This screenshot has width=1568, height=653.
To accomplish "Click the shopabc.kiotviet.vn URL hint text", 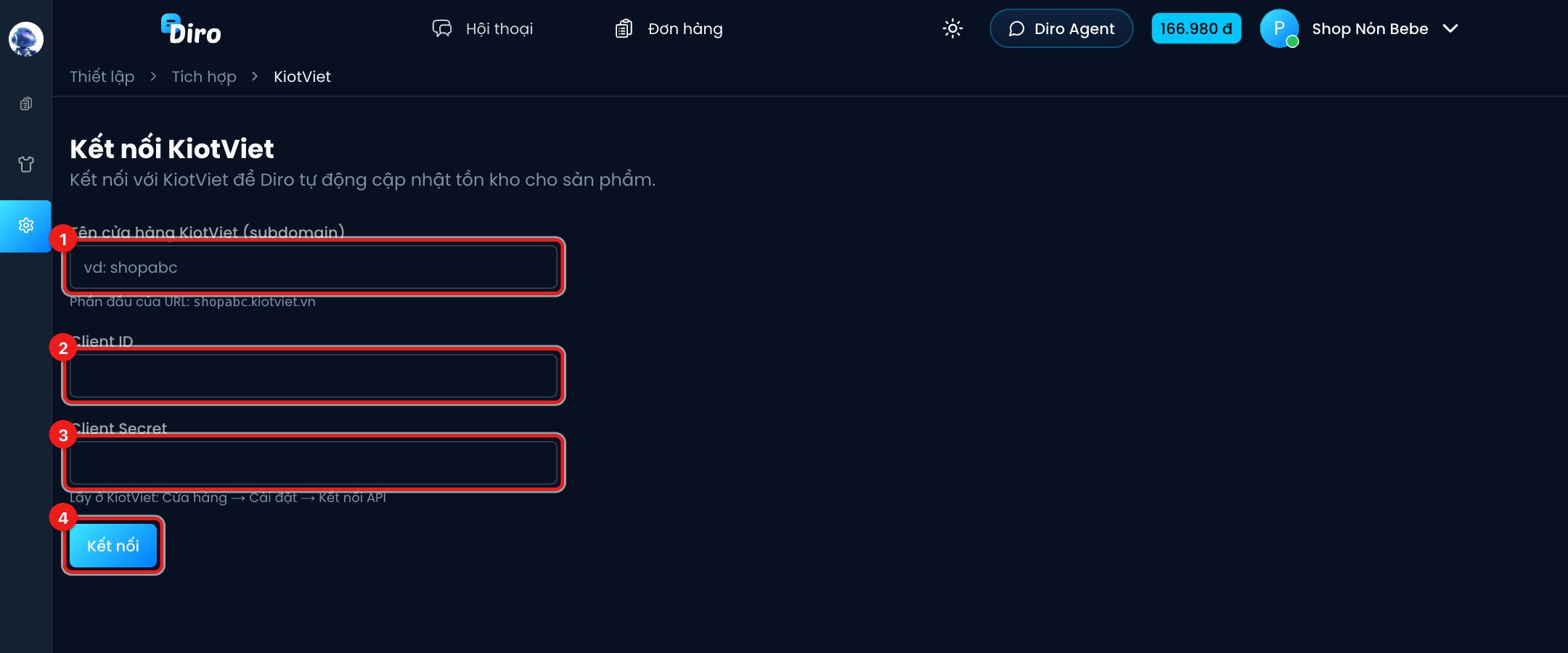I will click(x=255, y=302).
